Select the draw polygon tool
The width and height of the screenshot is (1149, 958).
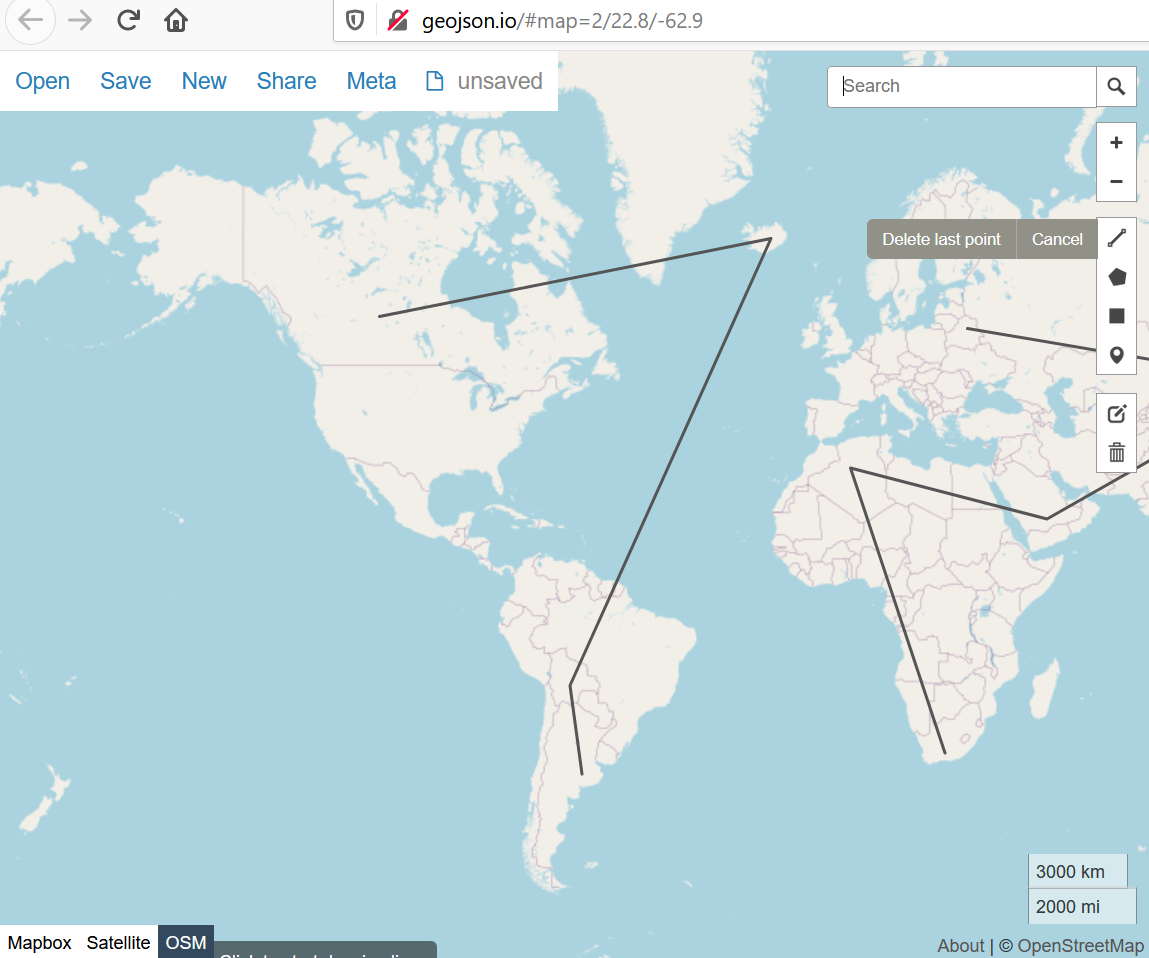click(1116, 277)
